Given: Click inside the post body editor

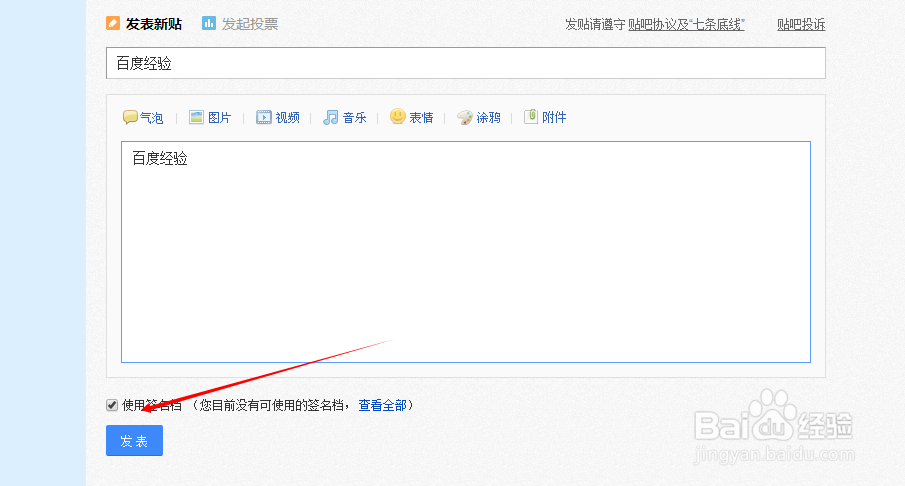Looking at the screenshot, I should coord(466,252).
